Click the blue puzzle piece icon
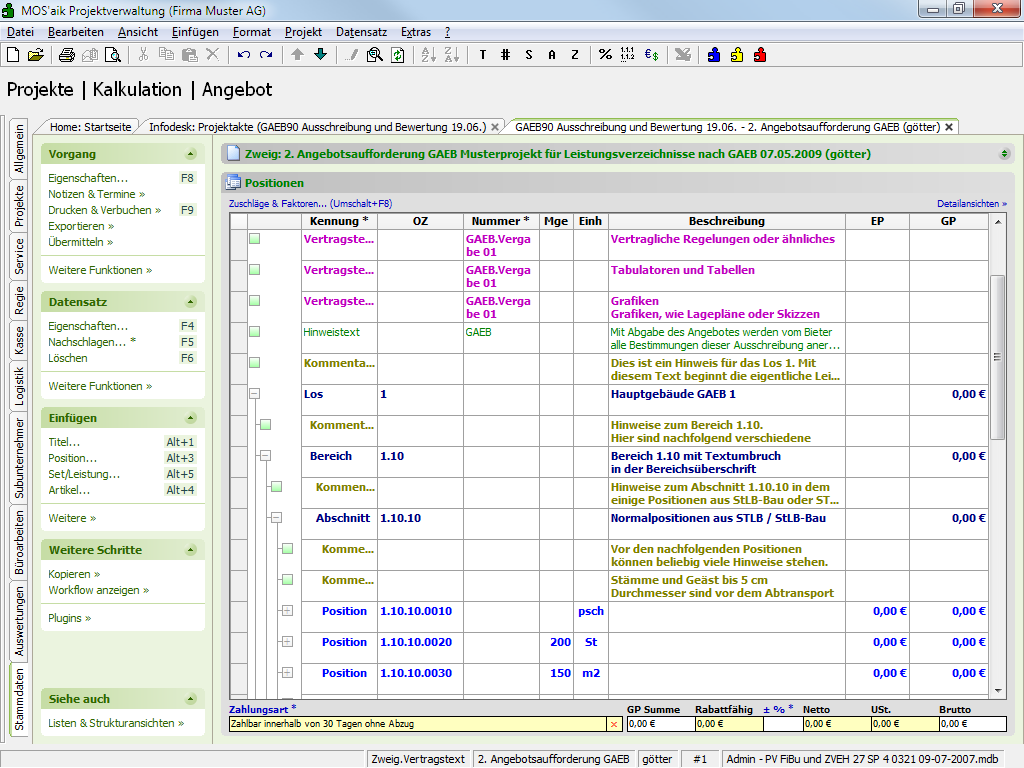The width and height of the screenshot is (1024, 768). coord(714,55)
